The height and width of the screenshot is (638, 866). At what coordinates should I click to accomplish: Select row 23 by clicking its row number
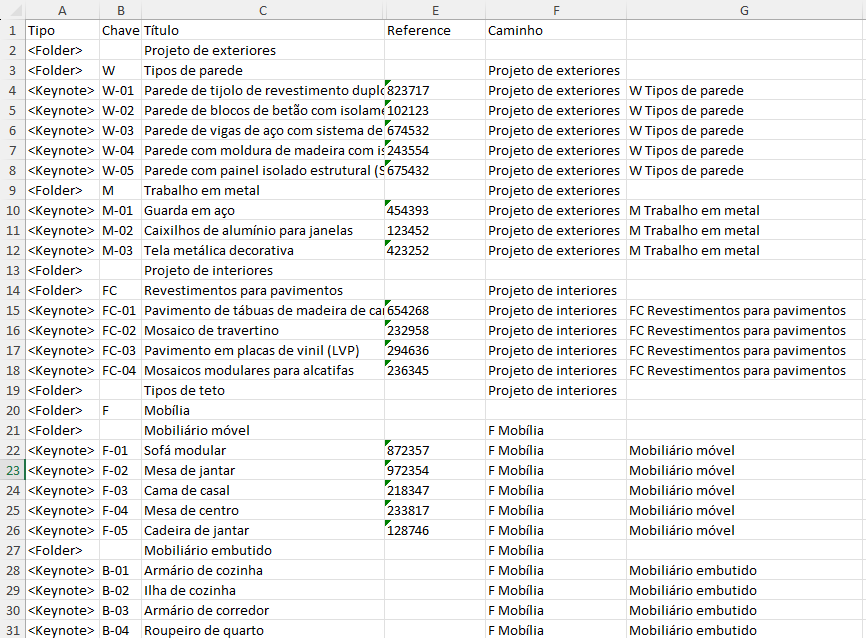tap(10, 470)
